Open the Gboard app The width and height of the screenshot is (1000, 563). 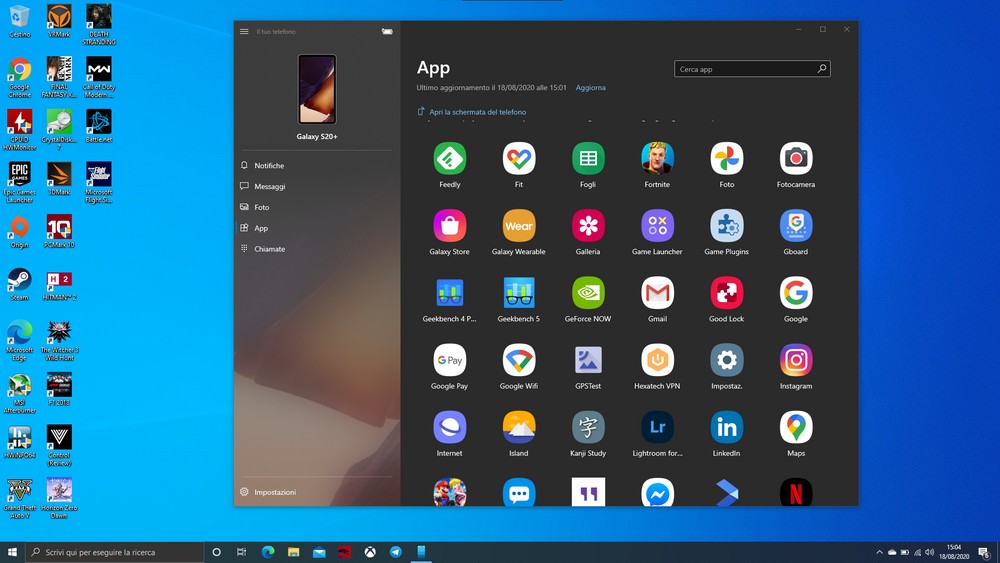click(796, 226)
